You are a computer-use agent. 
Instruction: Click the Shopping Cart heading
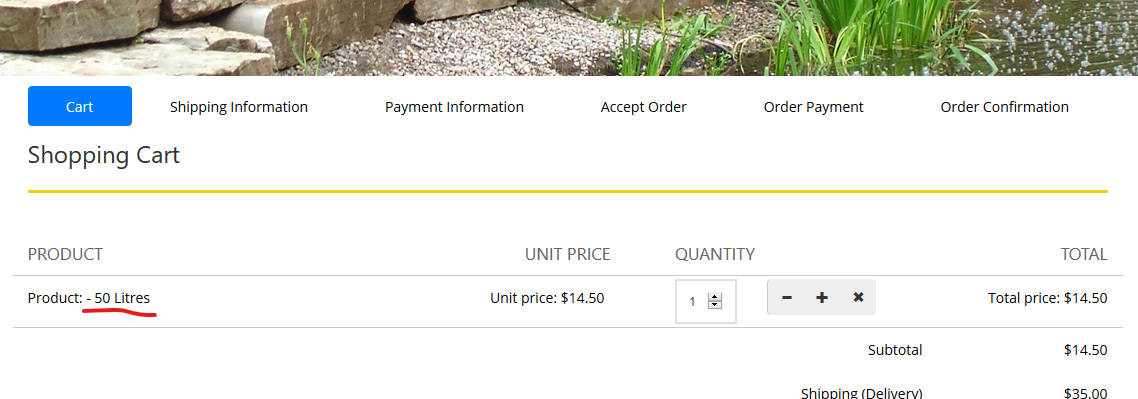coord(104,155)
